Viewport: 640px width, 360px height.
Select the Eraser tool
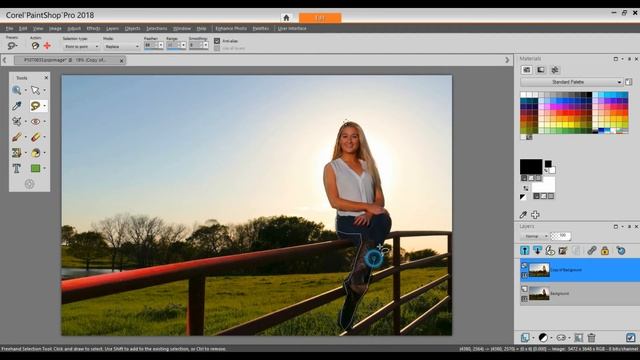[x=36, y=137]
